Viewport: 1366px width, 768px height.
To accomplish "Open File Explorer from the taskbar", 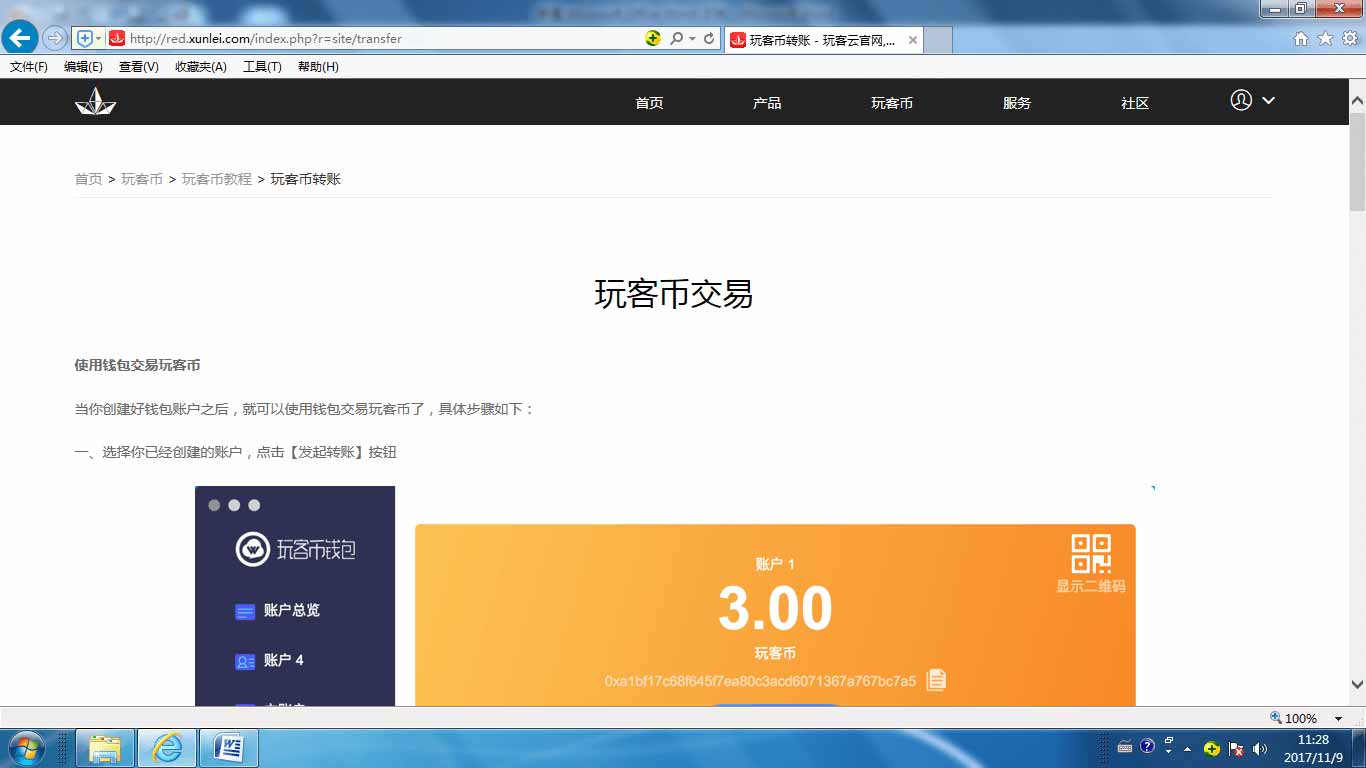I will (105, 748).
